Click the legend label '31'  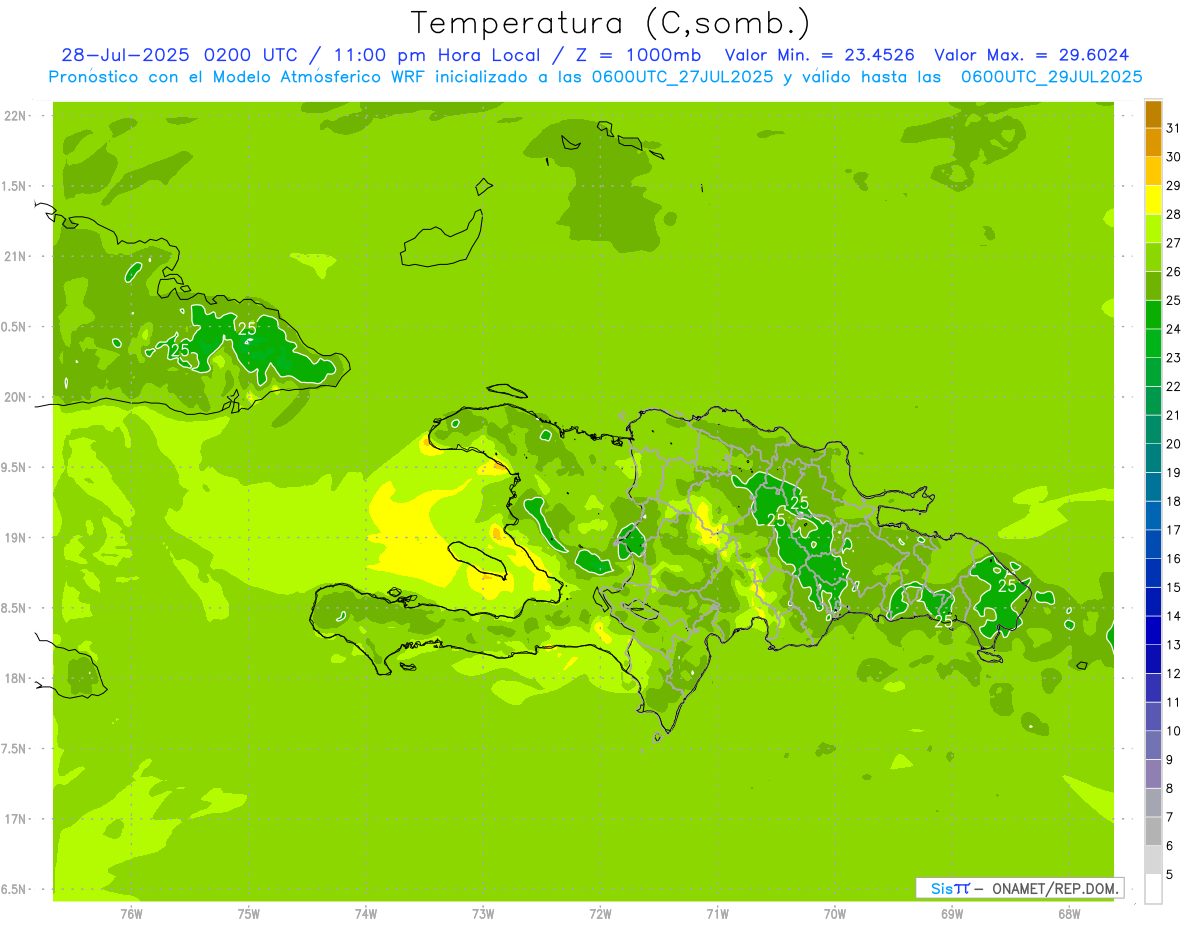pyautogui.click(x=1173, y=127)
